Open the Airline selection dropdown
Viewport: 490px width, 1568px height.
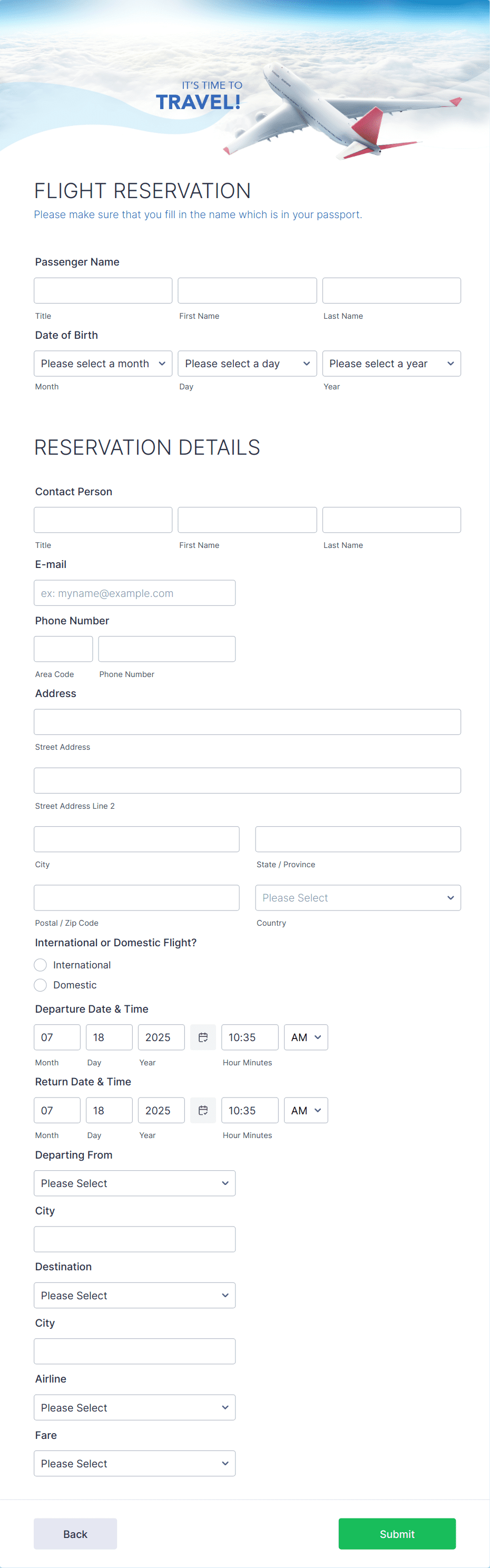coord(134,1407)
